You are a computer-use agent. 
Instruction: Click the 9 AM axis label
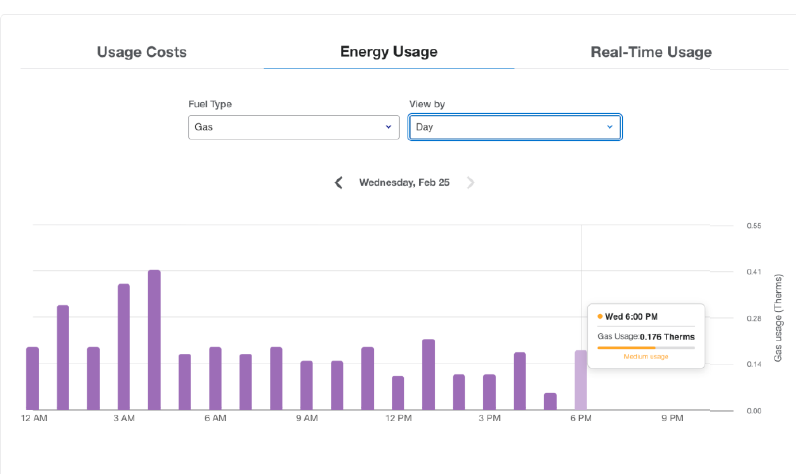point(307,418)
